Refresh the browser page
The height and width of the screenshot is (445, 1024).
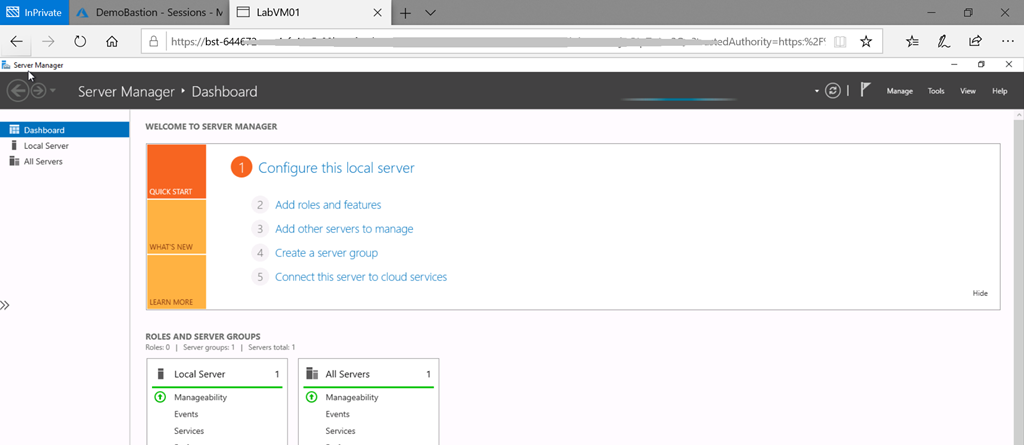tap(80, 41)
